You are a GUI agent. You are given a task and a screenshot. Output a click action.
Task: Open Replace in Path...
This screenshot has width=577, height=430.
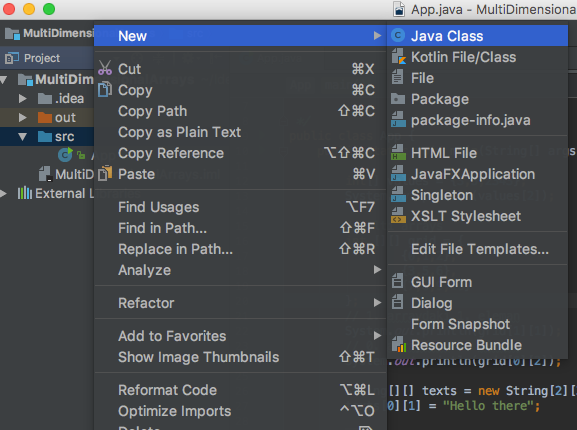[240, 249]
